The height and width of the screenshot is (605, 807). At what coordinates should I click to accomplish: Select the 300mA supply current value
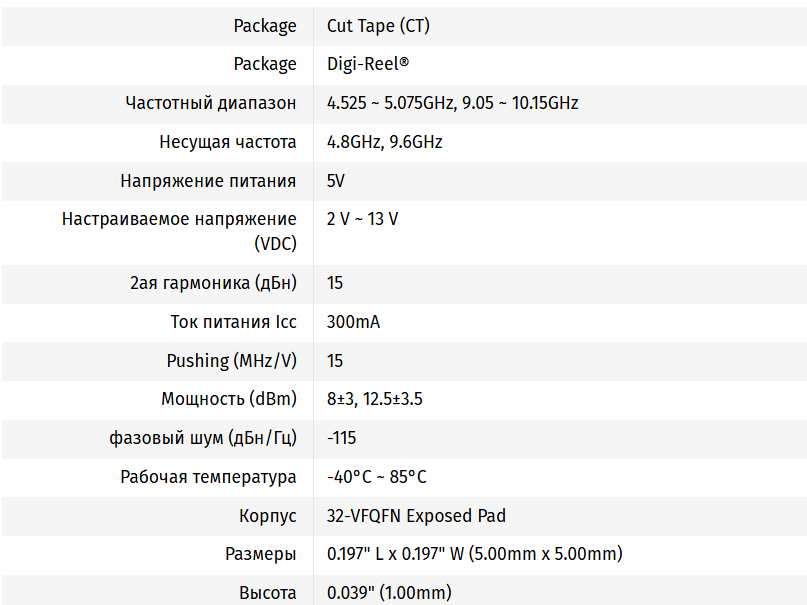point(354,322)
